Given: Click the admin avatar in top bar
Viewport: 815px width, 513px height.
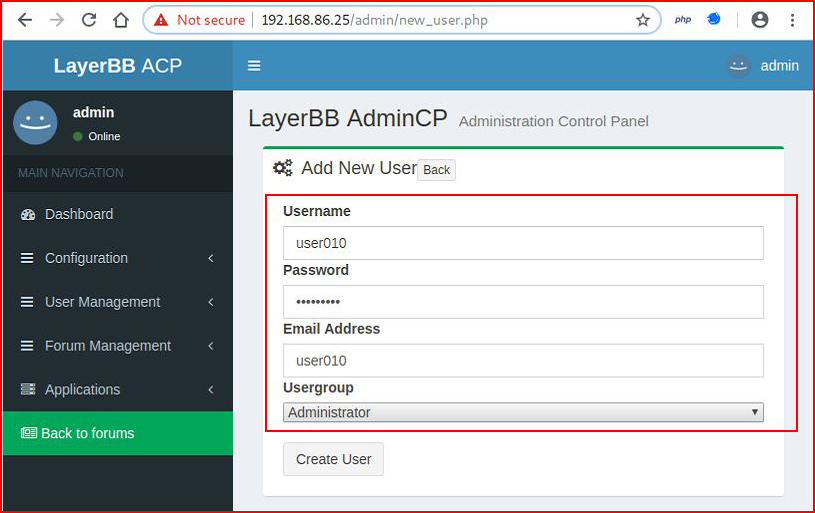Looking at the screenshot, I should 738,66.
